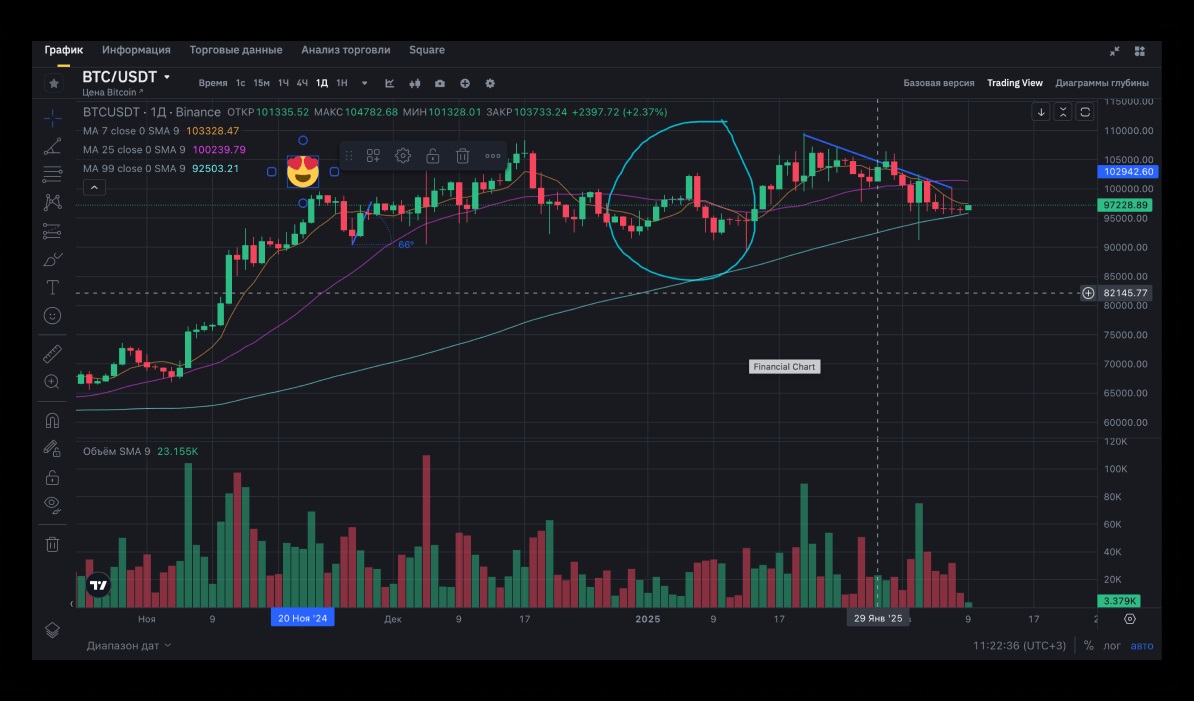Toggle the авто auto scale
Viewport: 1194px width, 701px height.
(1141, 645)
